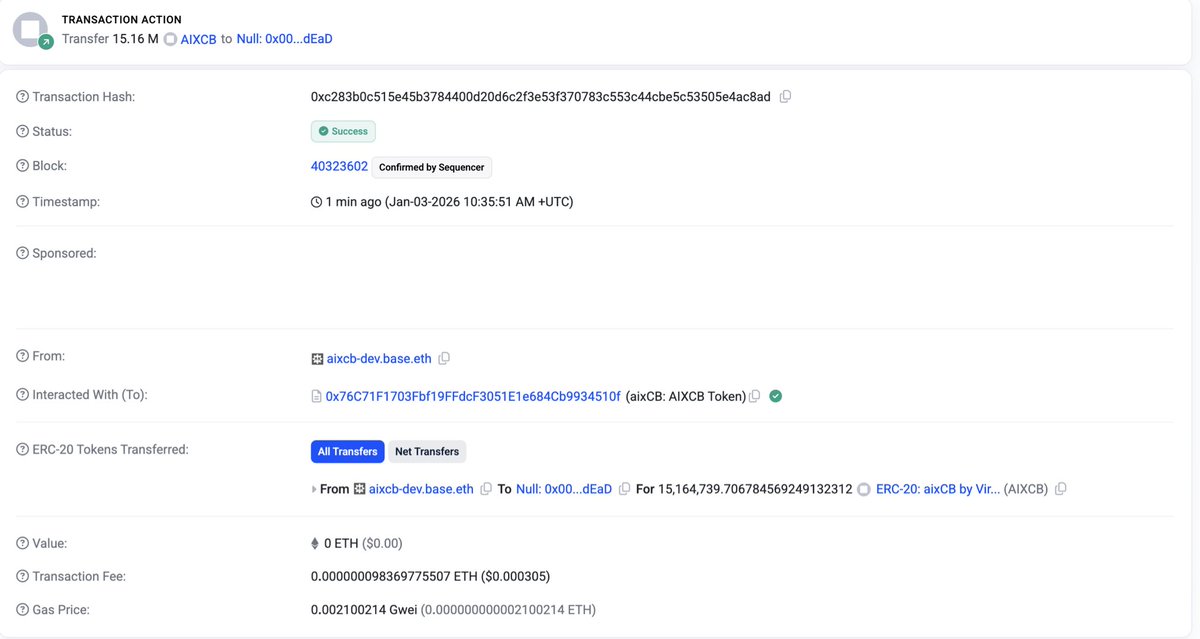
Task: Open contract 0x76C71F1703Fbf19FFdcF3051E1e684Cb9934510f
Action: [x=473, y=396]
